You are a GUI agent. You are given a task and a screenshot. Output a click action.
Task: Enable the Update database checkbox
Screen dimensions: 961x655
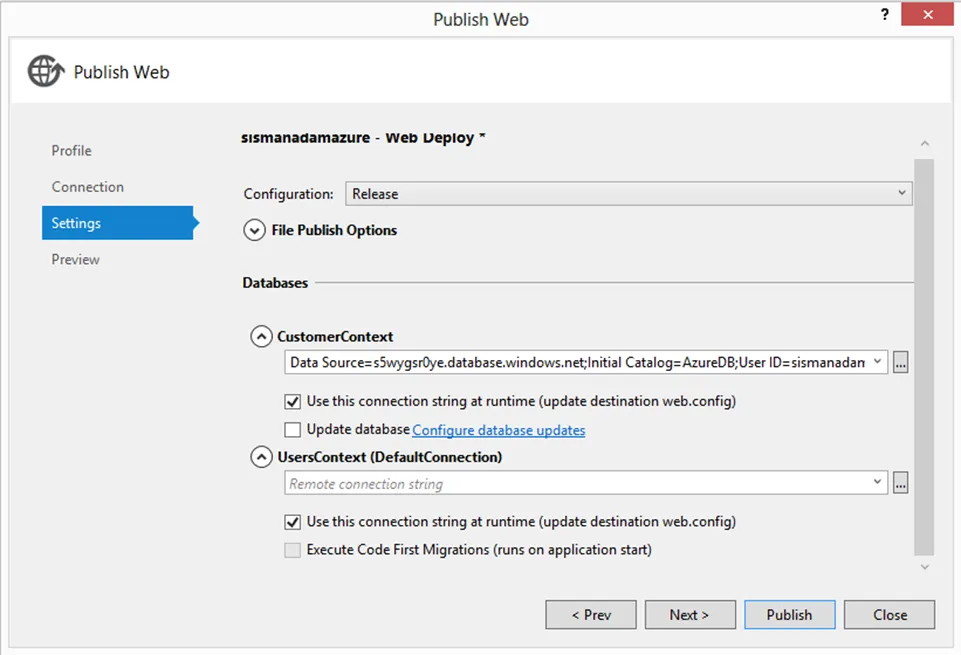pos(292,430)
